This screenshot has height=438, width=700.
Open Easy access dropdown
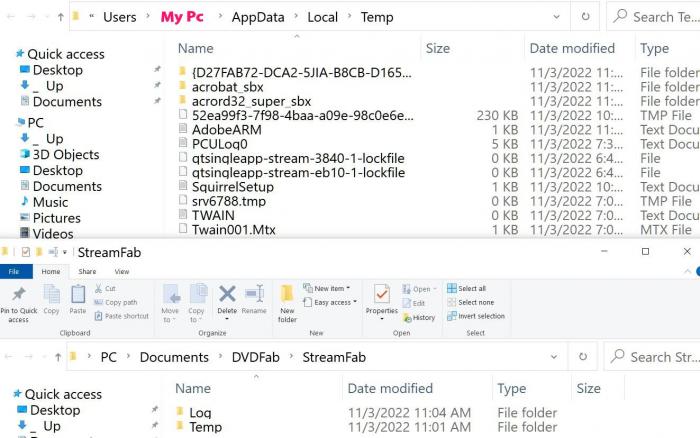coord(330,302)
